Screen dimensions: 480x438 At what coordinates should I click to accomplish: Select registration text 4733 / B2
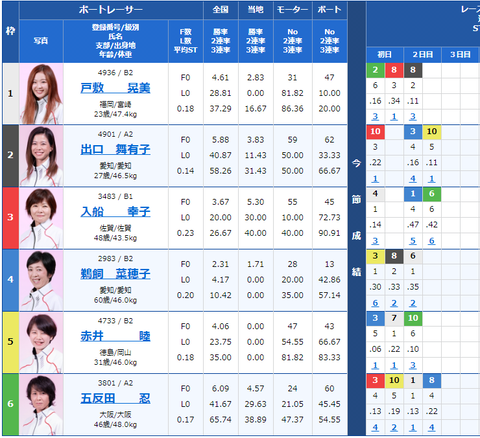(115, 321)
